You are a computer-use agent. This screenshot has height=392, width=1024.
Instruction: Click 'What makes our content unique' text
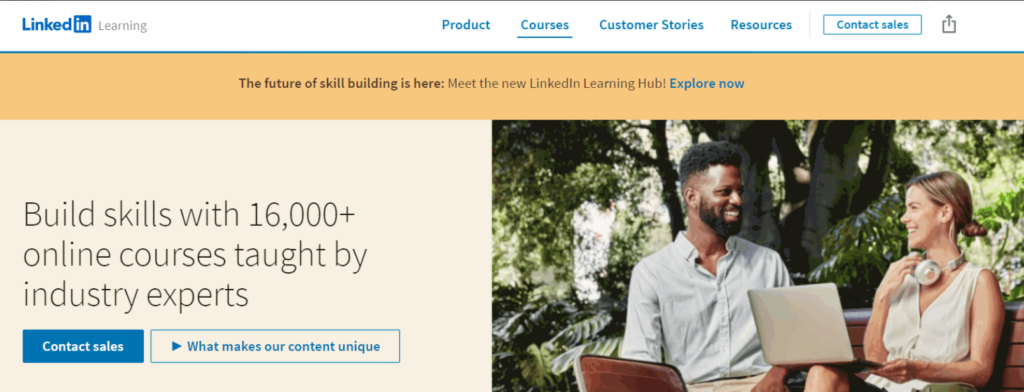pos(283,346)
